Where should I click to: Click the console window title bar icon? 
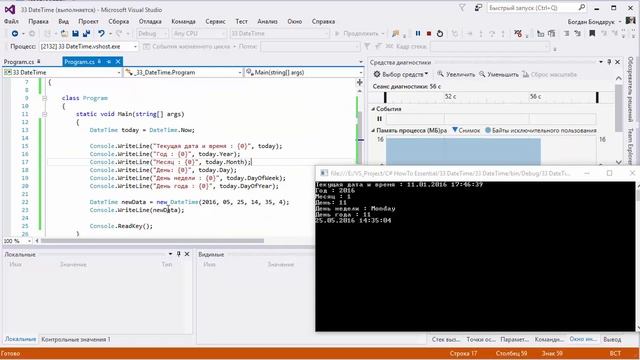pos(324,173)
